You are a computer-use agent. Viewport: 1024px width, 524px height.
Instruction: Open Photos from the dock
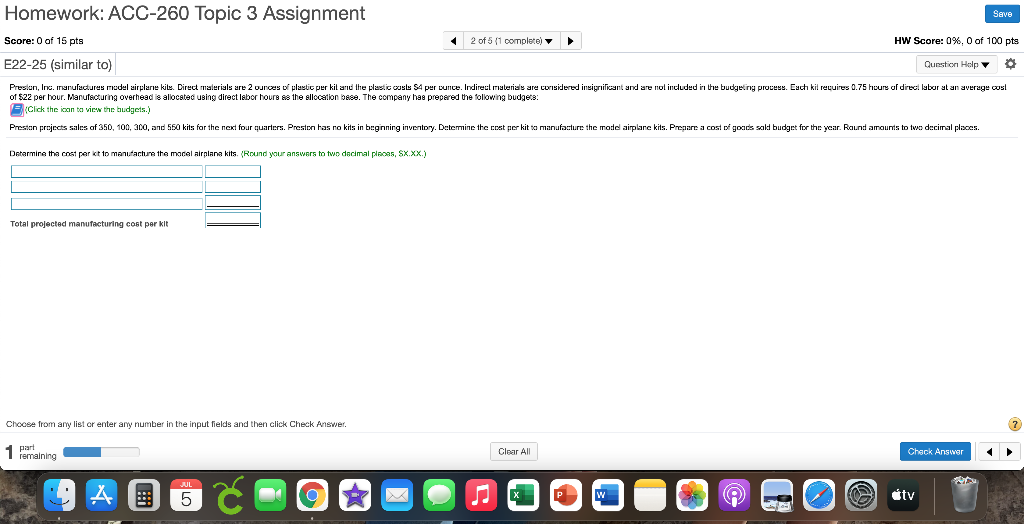(692, 495)
